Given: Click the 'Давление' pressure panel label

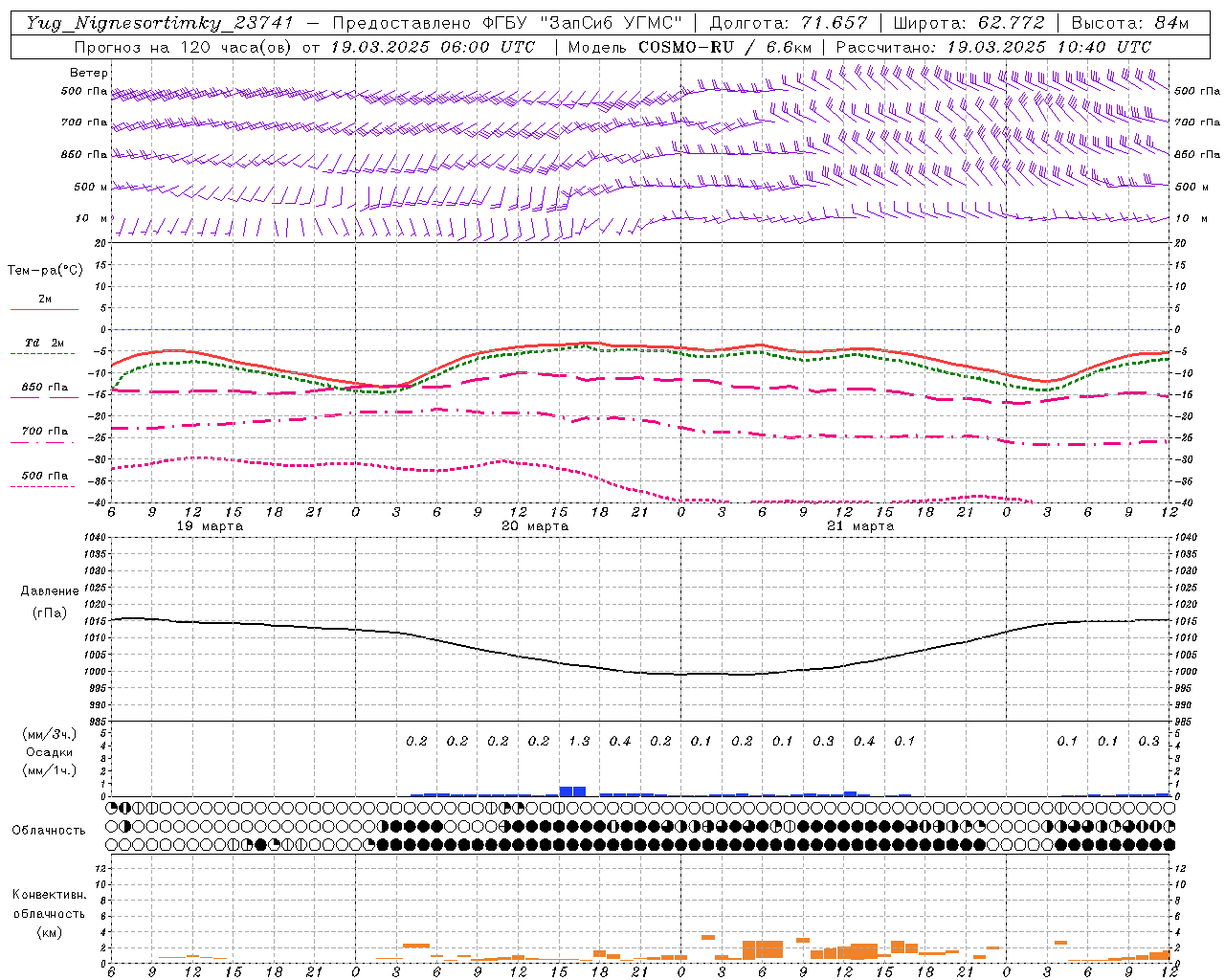Looking at the screenshot, I should pos(50,591).
